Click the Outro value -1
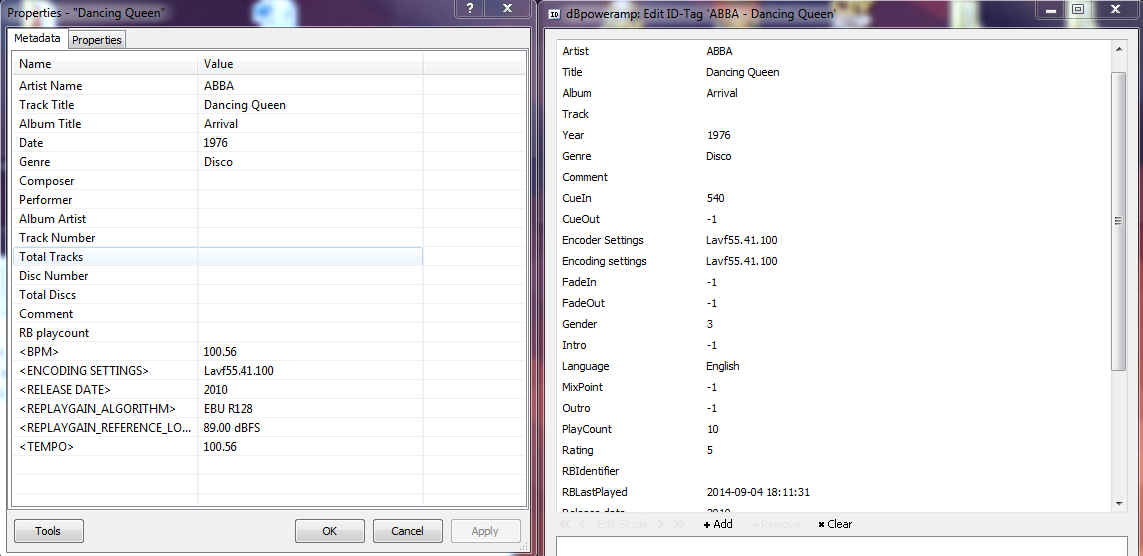This screenshot has height=556, width=1143. [712, 408]
